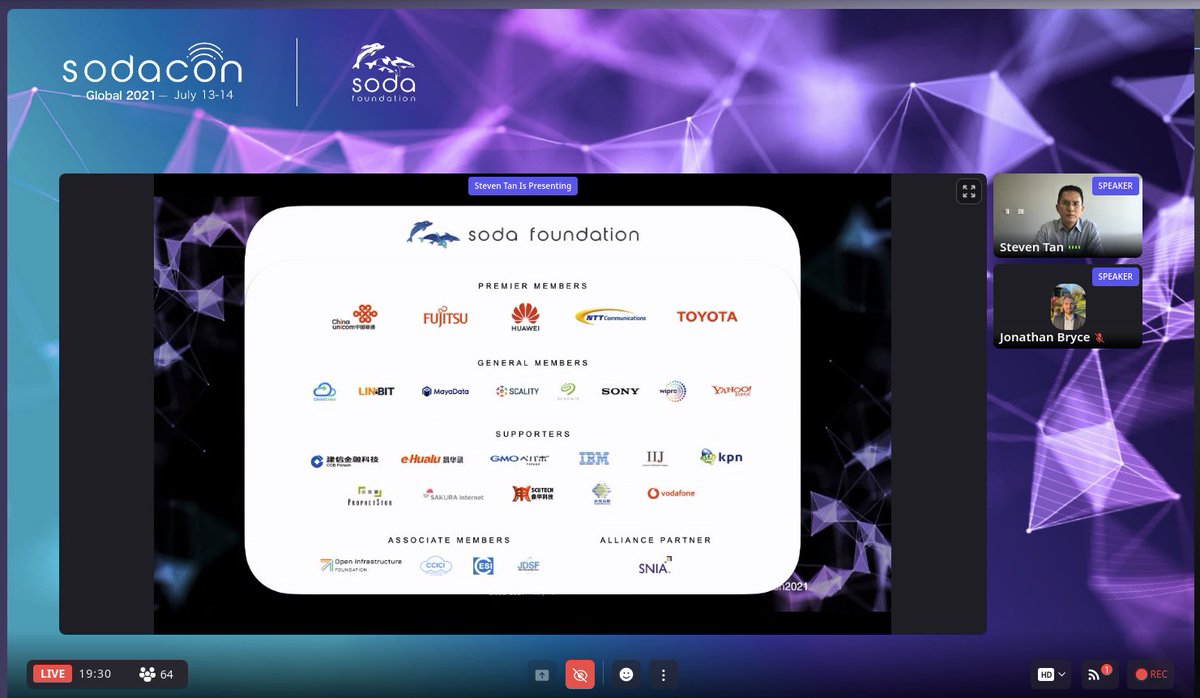Click the 'GENERAL MEMBERS' heading
Image resolution: width=1200 pixels, height=698 pixels.
(x=533, y=363)
